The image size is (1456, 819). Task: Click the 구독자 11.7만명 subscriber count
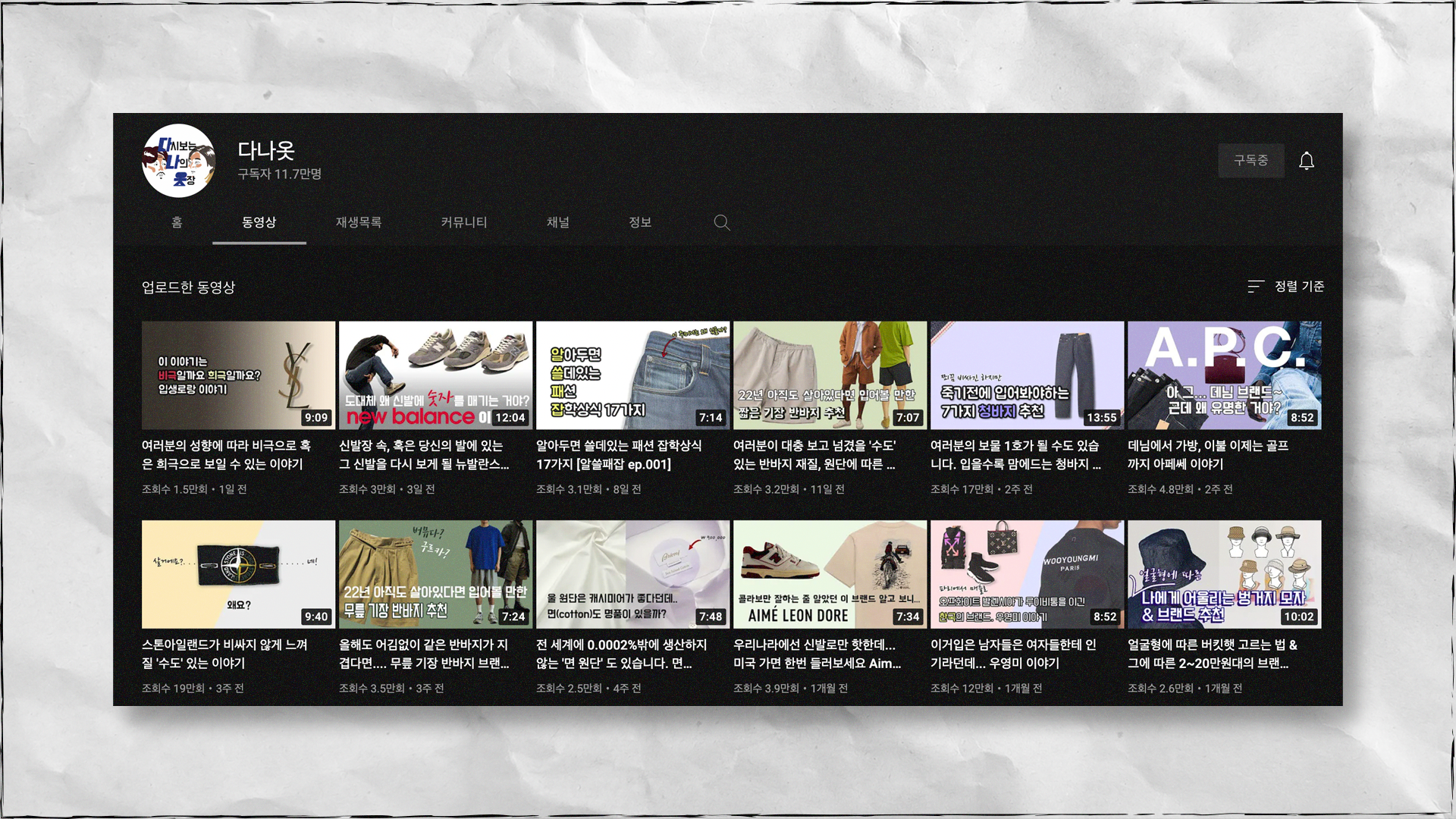point(279,174)
